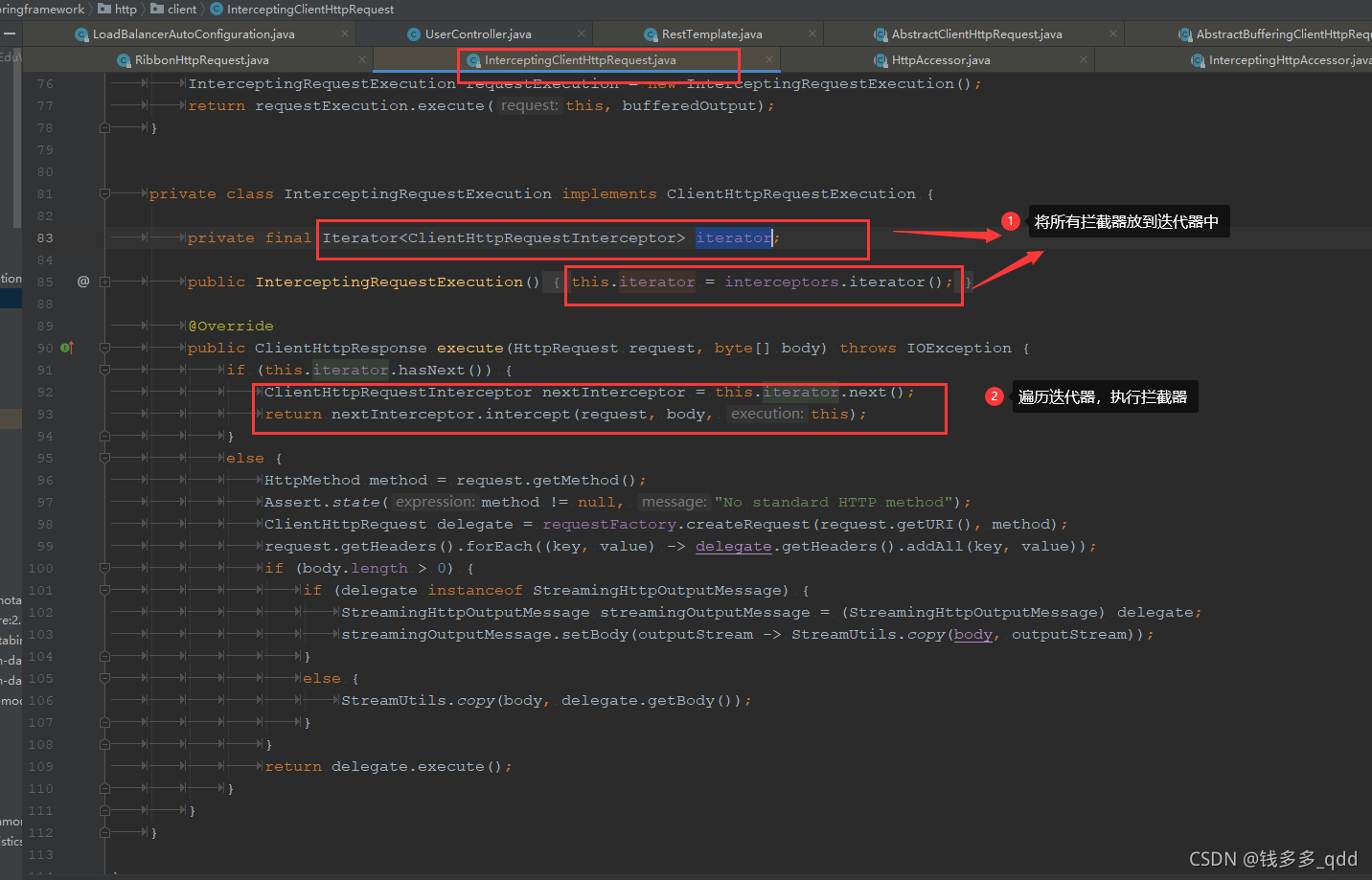This screenshot has height=880, width=1372.
Task: Click delegate.execute() on line 109
Action: [417, 766]
